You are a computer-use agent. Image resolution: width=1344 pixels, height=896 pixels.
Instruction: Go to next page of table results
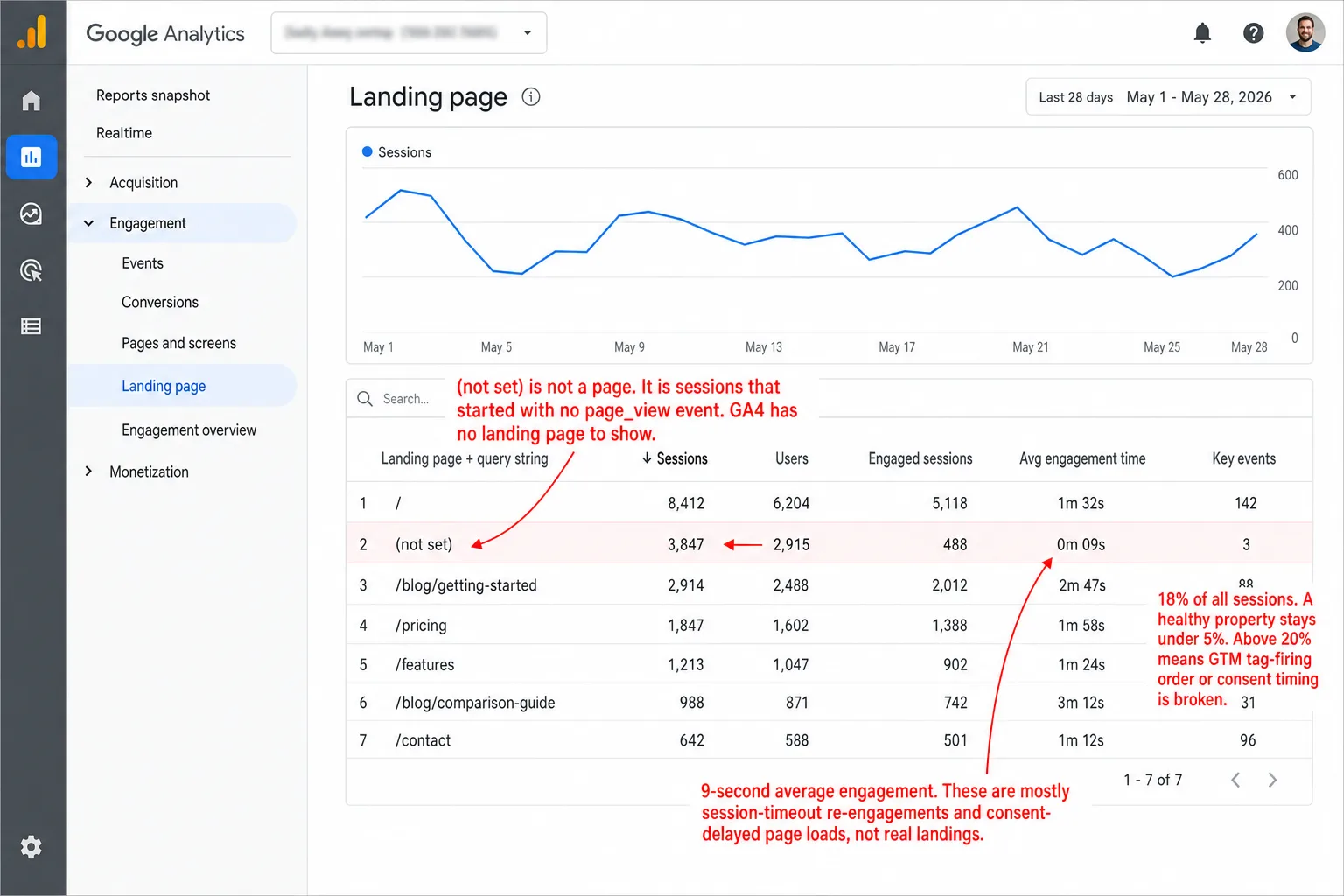1272,780
